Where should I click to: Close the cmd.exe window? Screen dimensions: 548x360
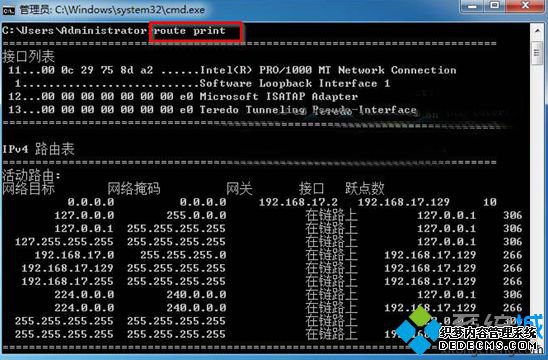(x=525, y=6)
